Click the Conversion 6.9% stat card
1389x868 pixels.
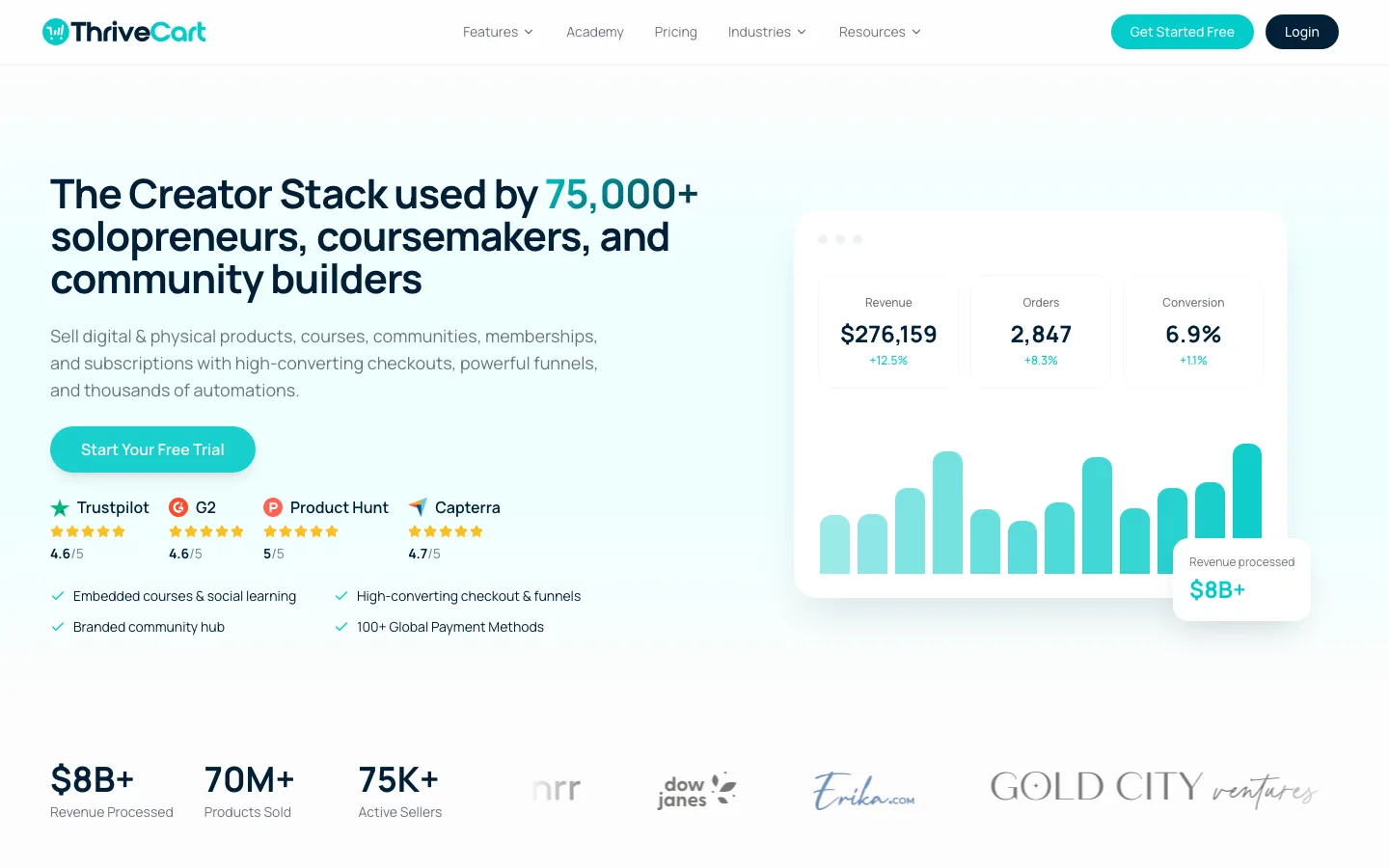1193,332
